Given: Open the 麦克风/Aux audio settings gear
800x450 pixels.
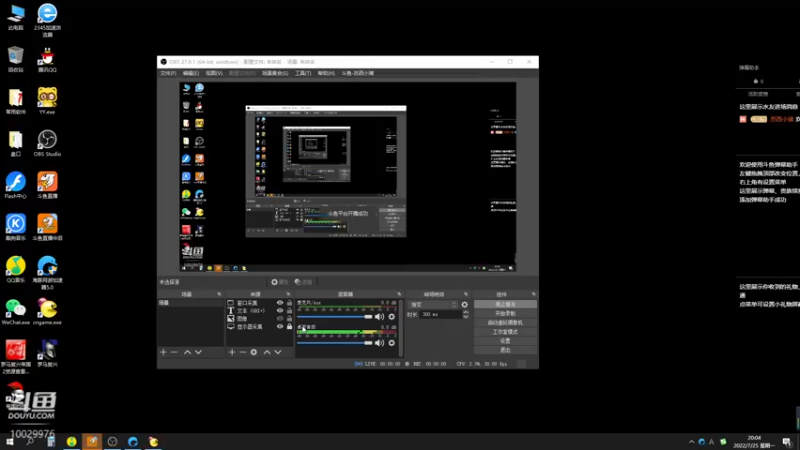Looking at the screenshot, I should (391, 317).
